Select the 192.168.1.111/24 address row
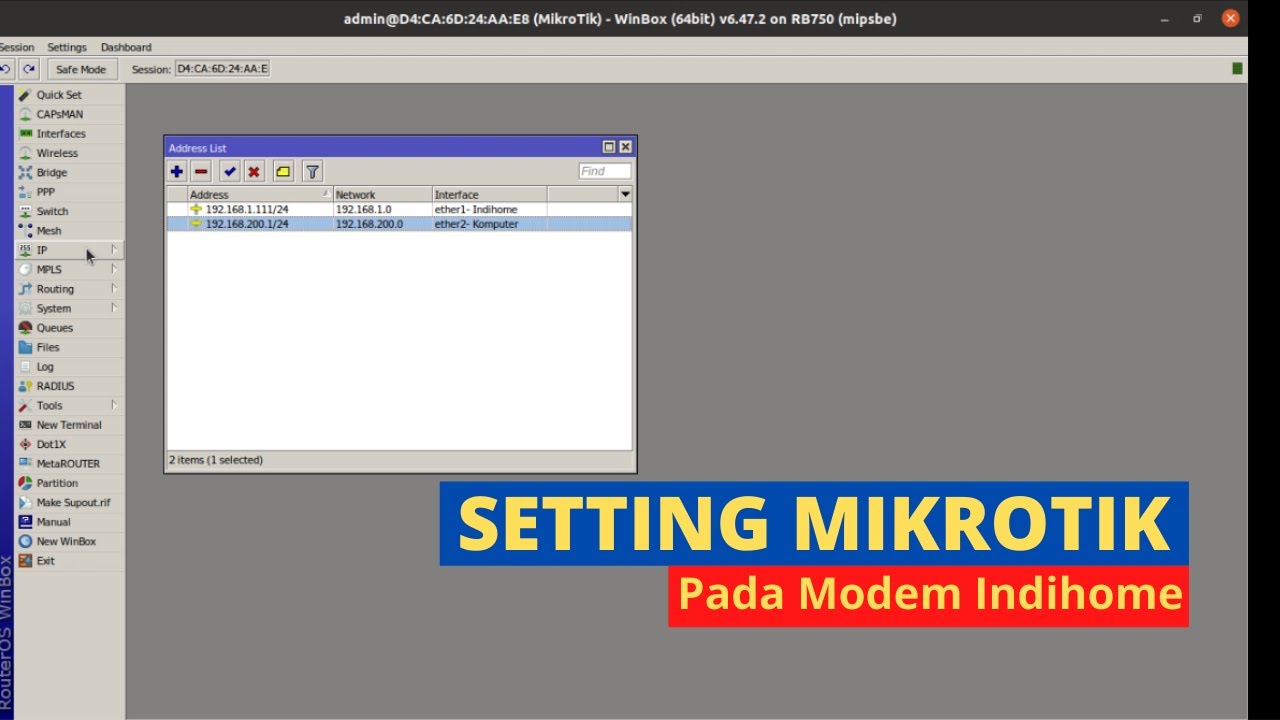The height and width of the screenshot is (720, 1280). pos(399,210)
